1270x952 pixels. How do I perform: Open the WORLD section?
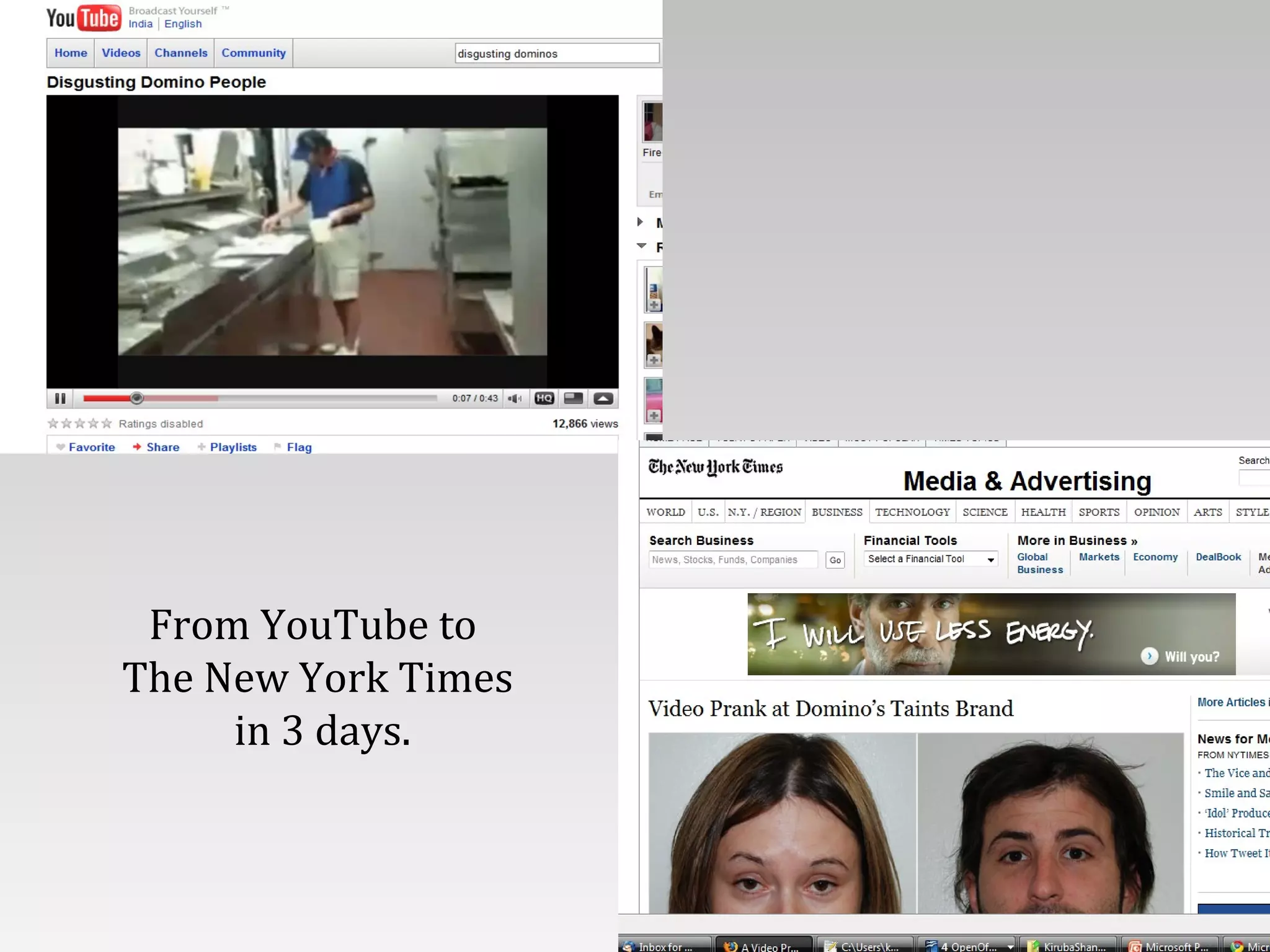[x=665, y=512]
